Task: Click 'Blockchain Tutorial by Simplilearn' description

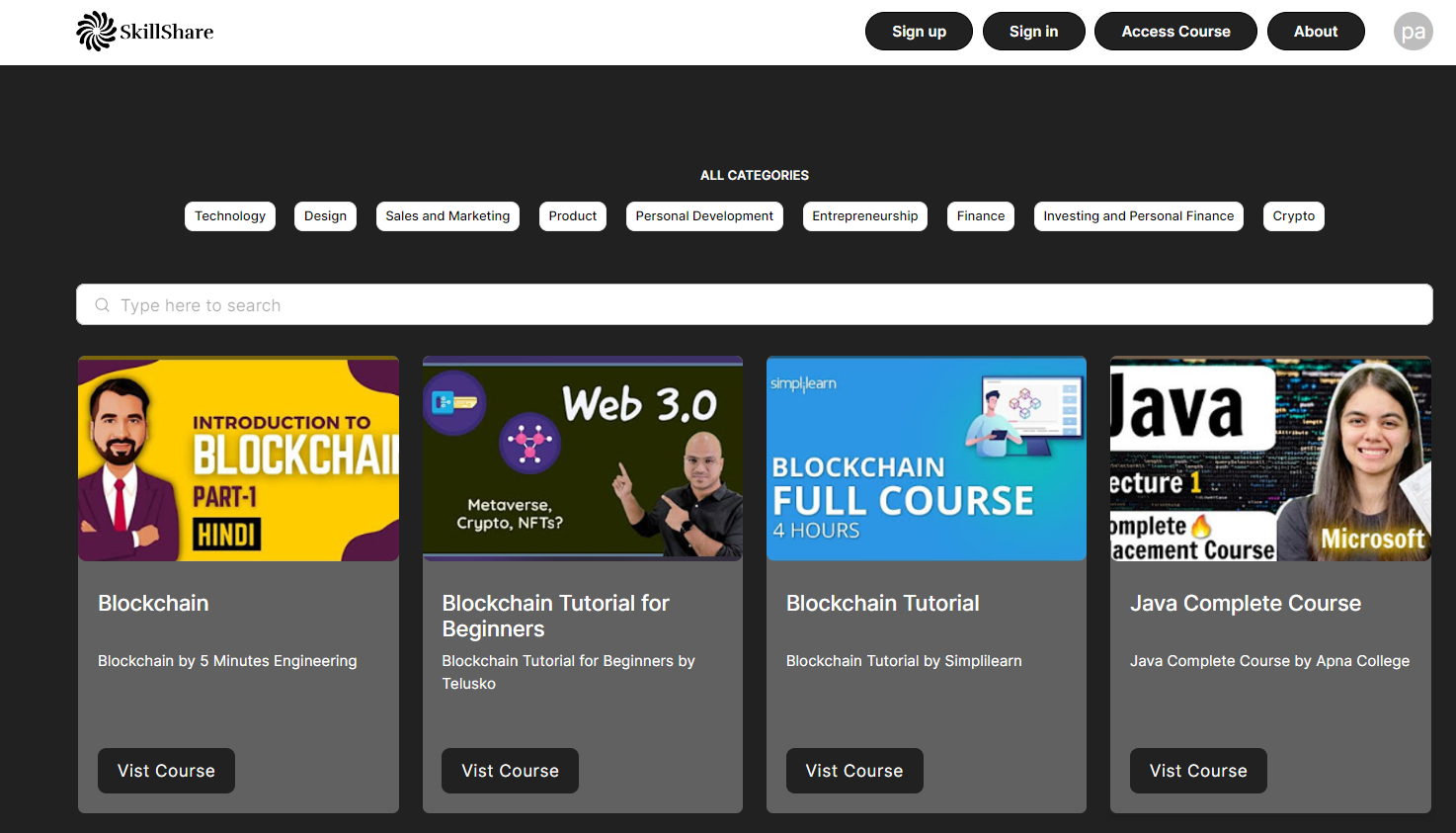Action: pos(904,661)
